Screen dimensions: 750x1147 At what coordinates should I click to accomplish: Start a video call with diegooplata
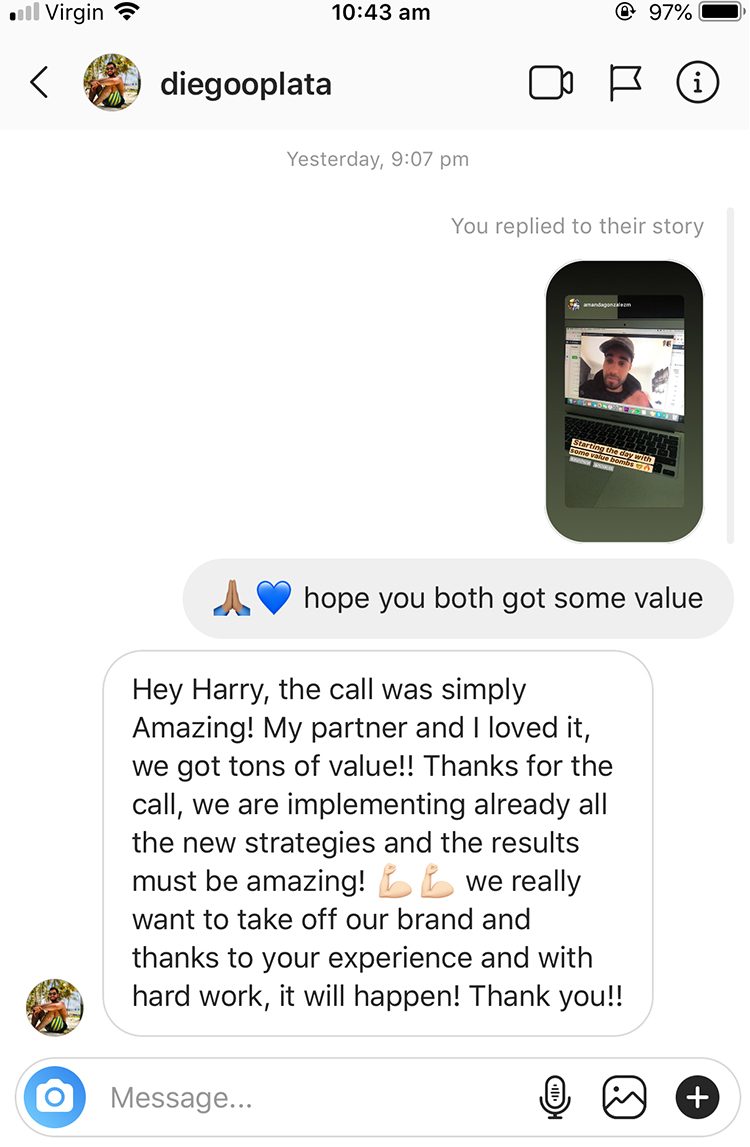click(551, 83)
